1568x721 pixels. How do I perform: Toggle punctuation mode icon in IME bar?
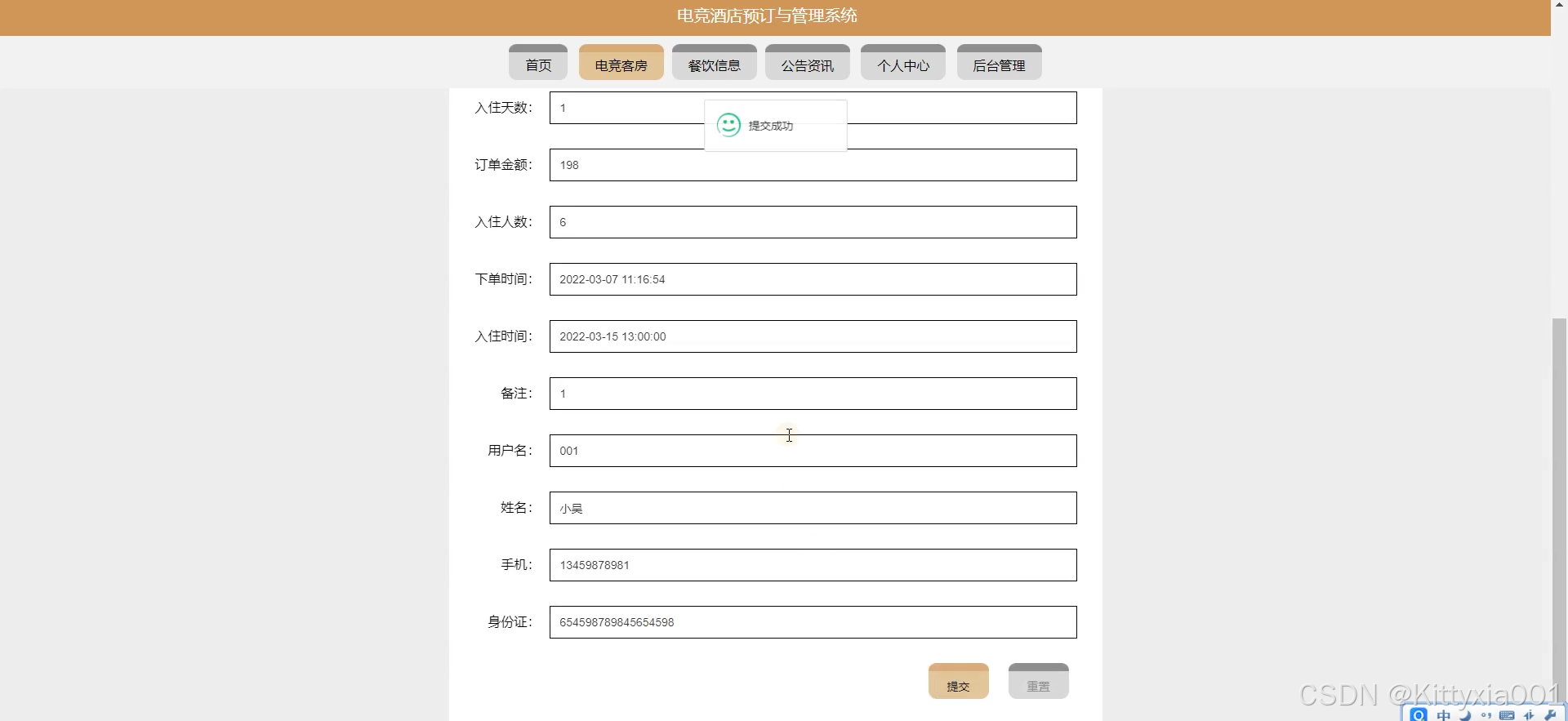1486,715
